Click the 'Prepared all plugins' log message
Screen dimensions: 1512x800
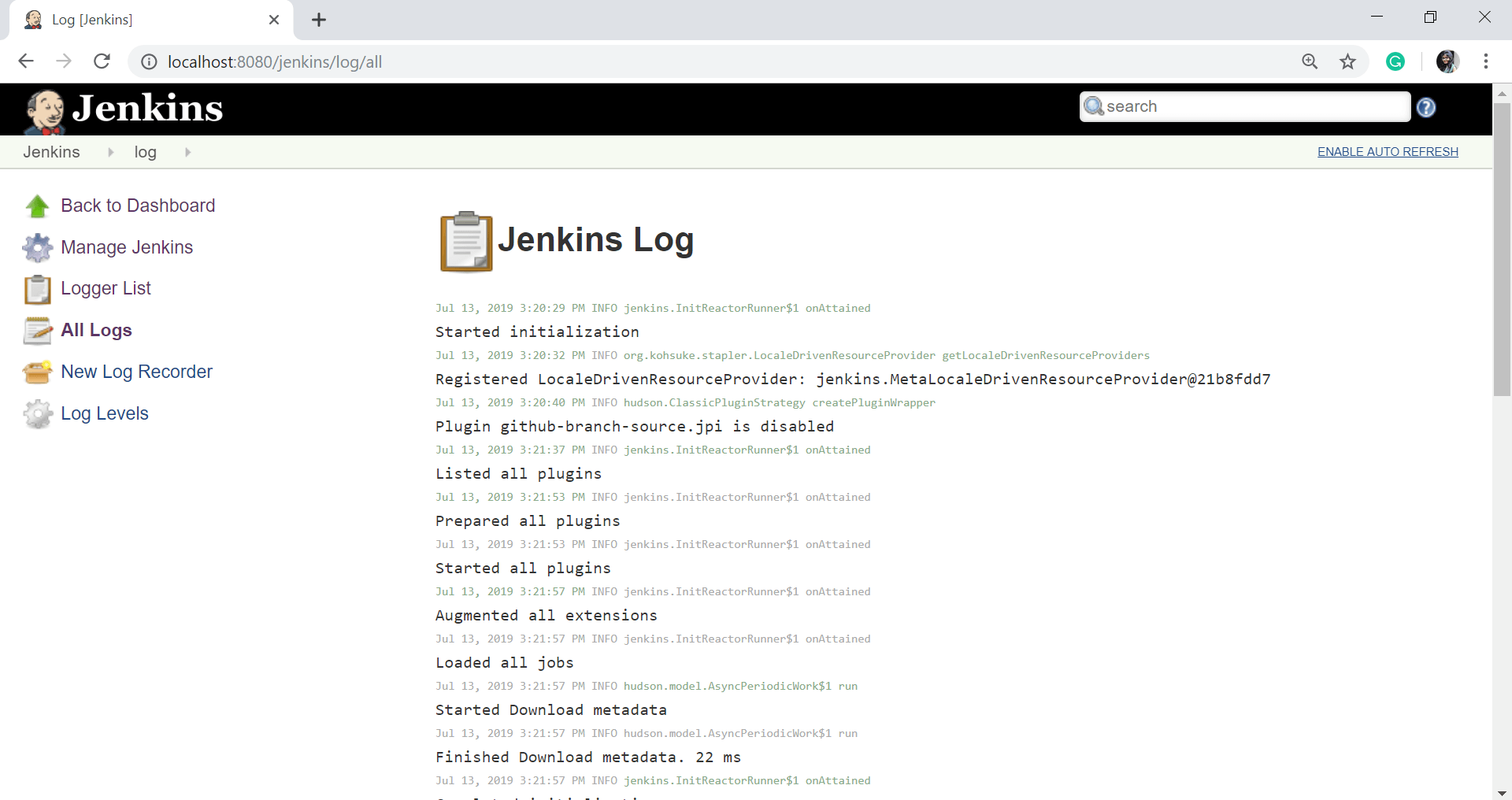(528, 520)
